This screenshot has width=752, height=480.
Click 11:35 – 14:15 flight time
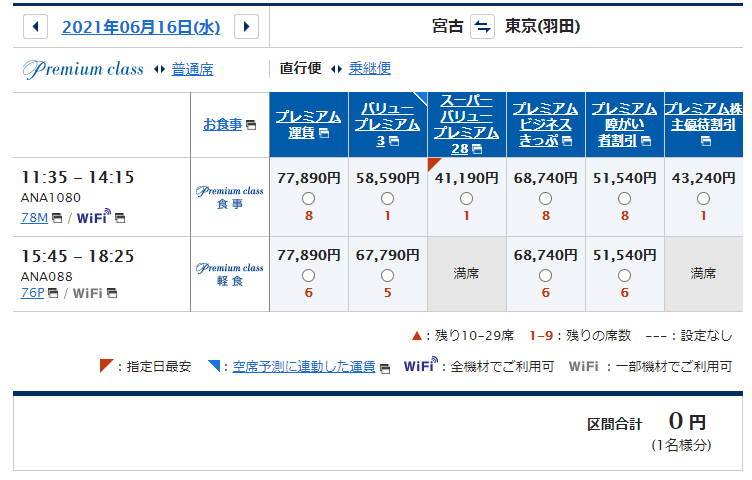pyautogui.click(x=78, y=177)
